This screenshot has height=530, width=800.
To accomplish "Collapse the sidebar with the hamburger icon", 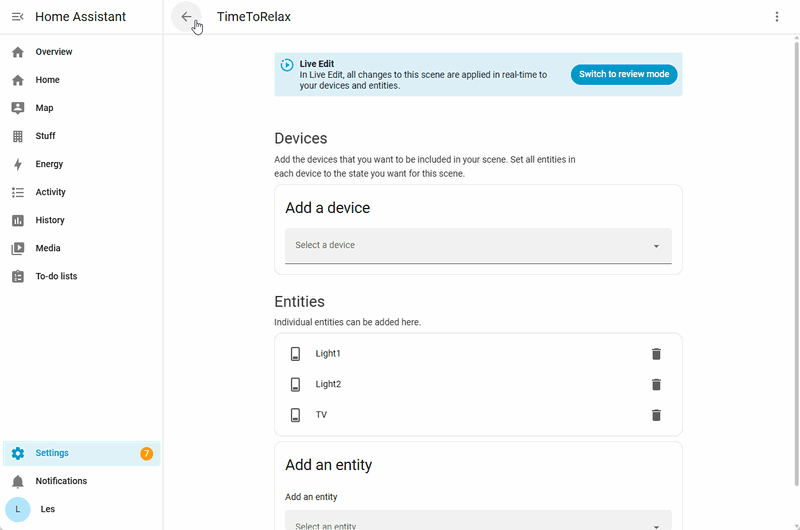I will pos(18,17).
